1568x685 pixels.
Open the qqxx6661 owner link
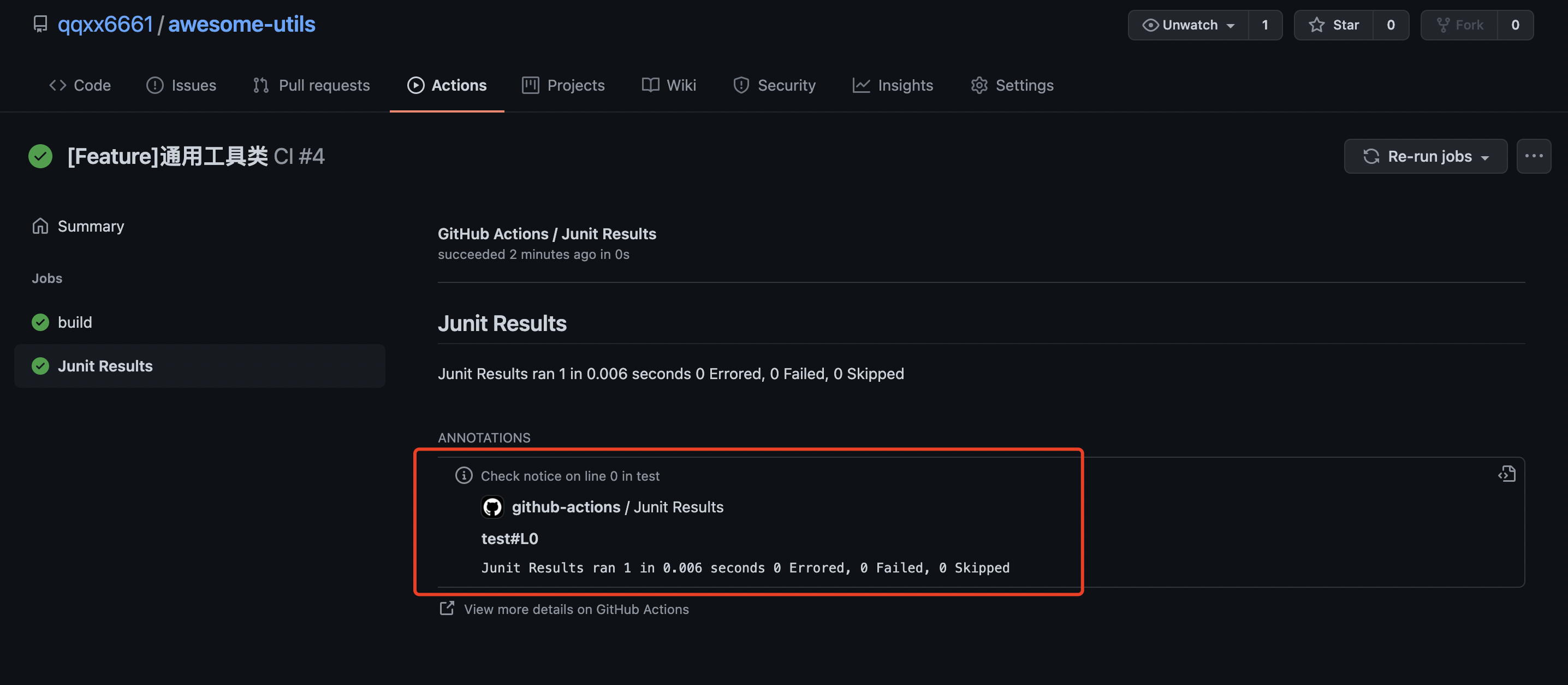coord(105,25)
